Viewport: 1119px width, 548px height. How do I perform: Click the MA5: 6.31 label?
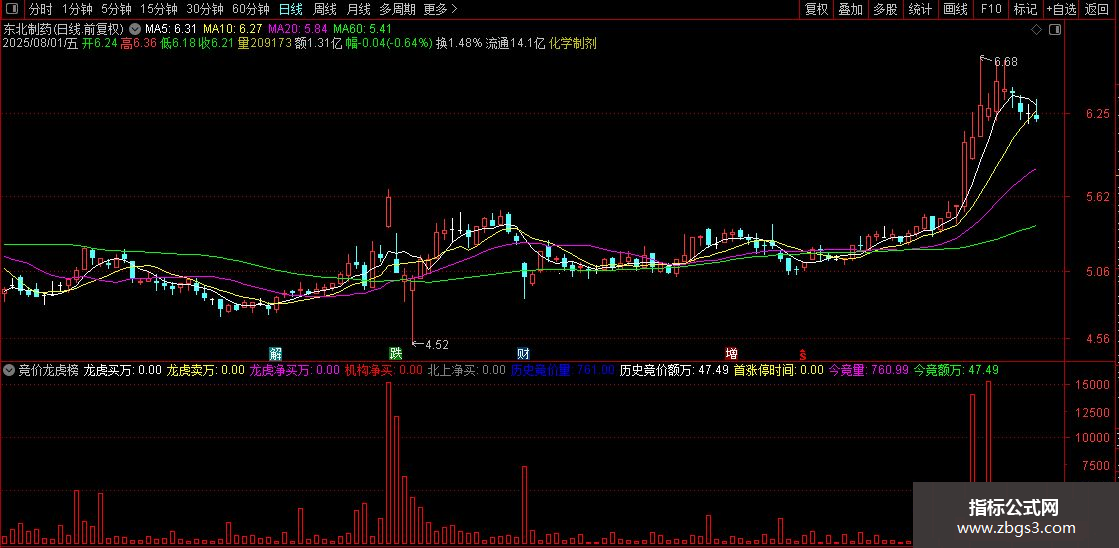tap(171, 29)
